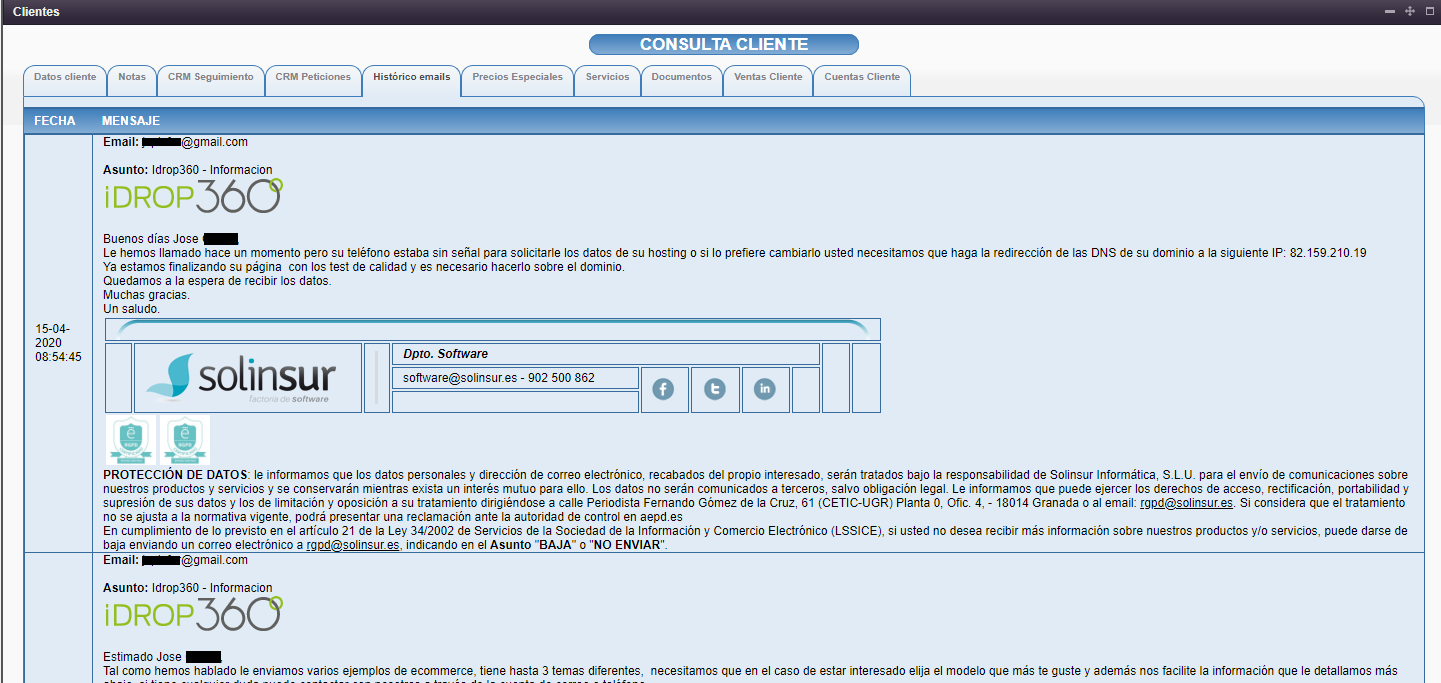The height and width of the screenshot is (683, 1441).
Task: Click the 'Un saludo.' line
Action: [132, 309]
